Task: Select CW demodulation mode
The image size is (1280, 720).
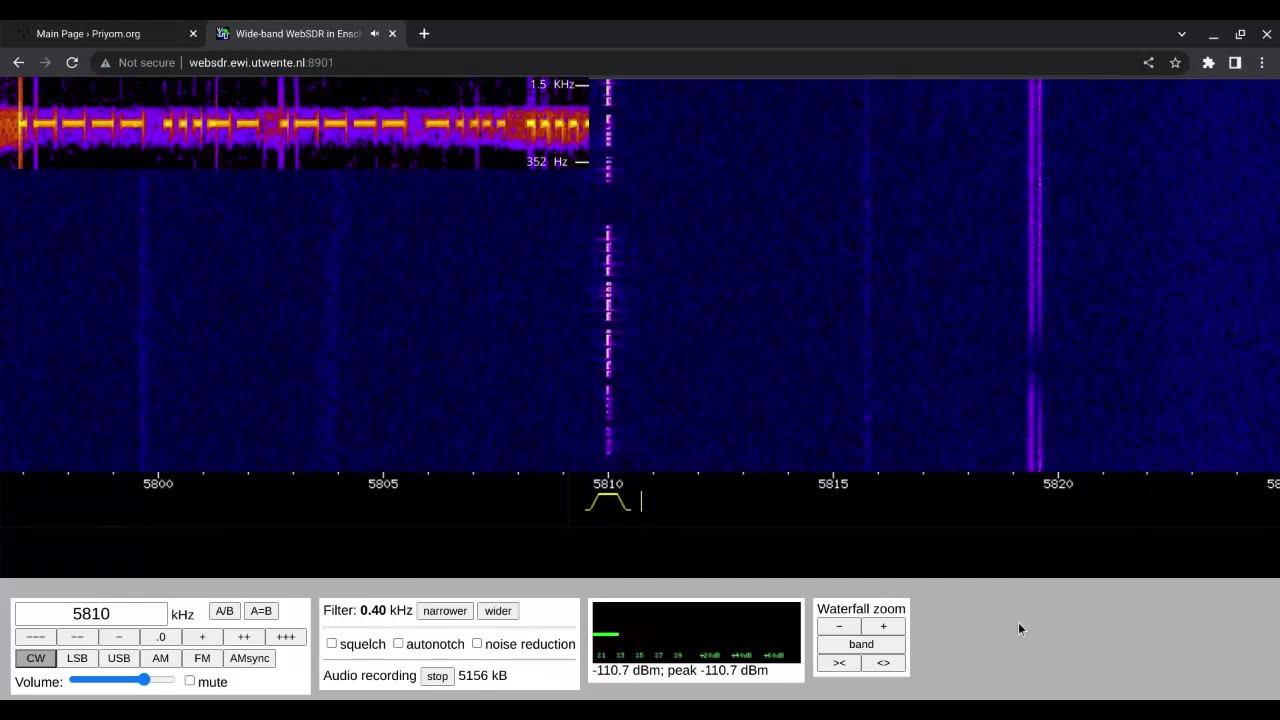Action: coord(35,658)
